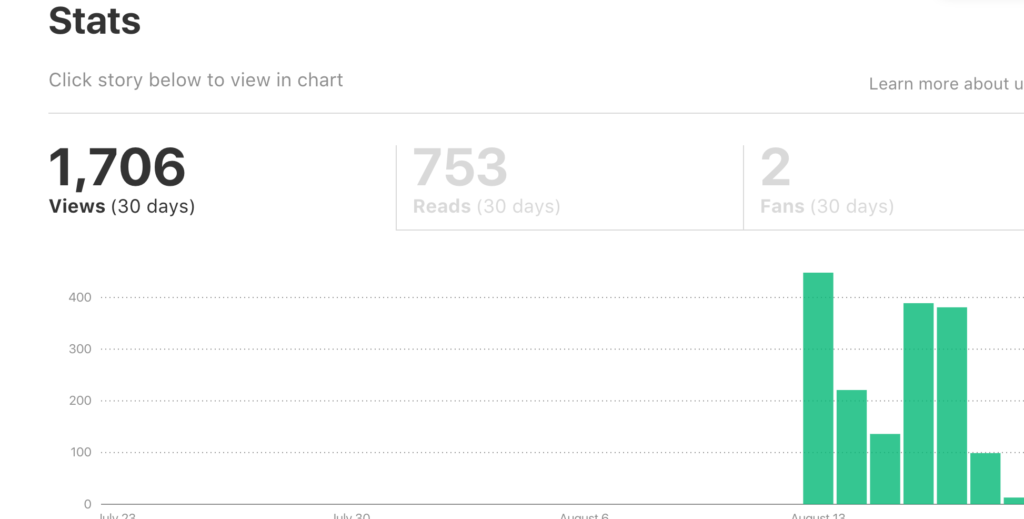Viewport: 1024px width, 519px height.
Task: Select the Views (30 days) tab
Action: point(122,182)
